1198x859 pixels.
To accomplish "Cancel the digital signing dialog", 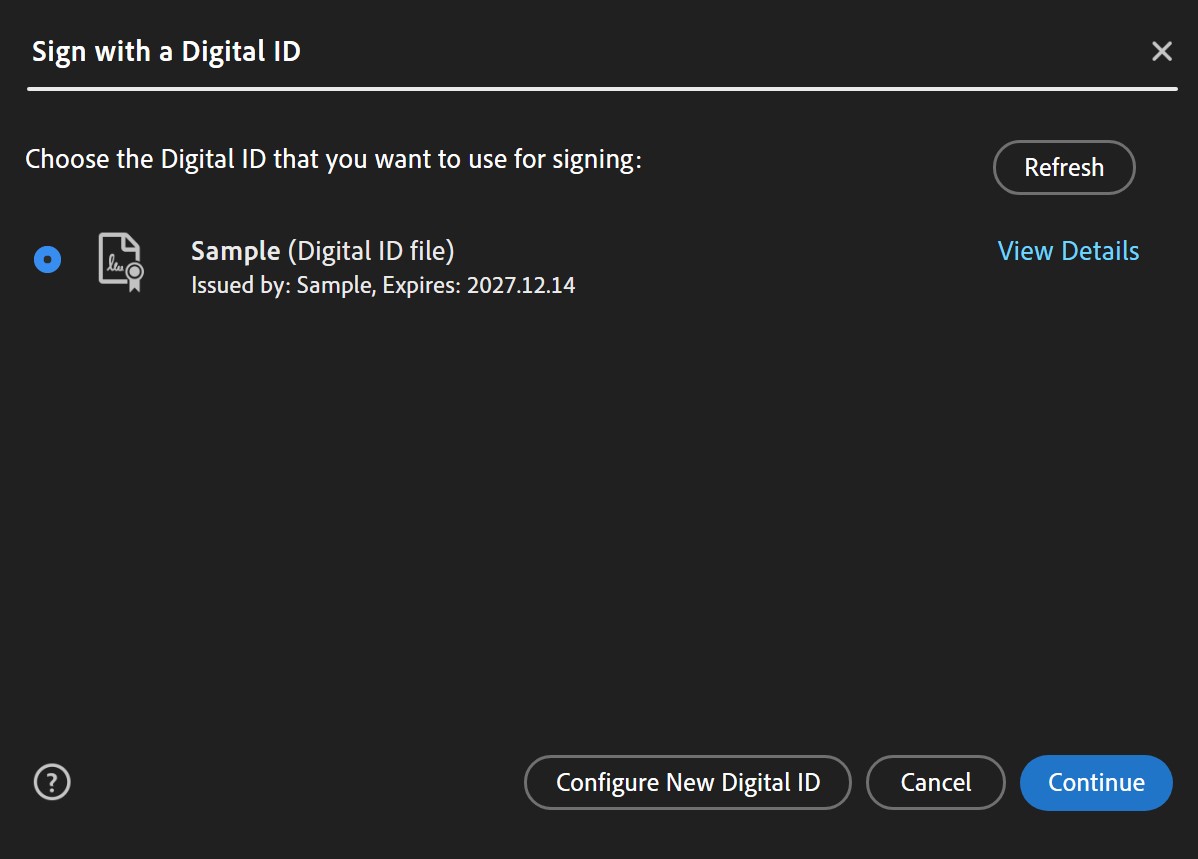I will tap(935, 782).
